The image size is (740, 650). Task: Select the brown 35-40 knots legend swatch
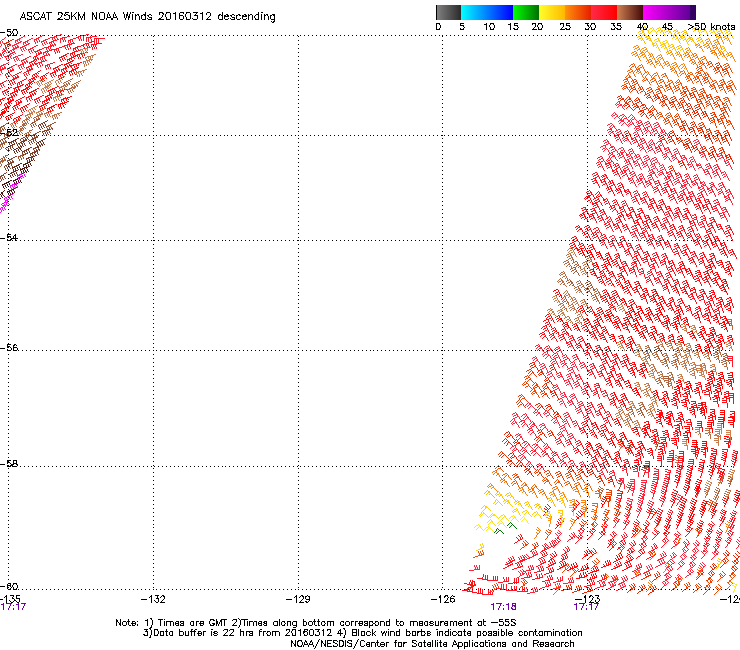pyautogui.click(x=630, y=12)
